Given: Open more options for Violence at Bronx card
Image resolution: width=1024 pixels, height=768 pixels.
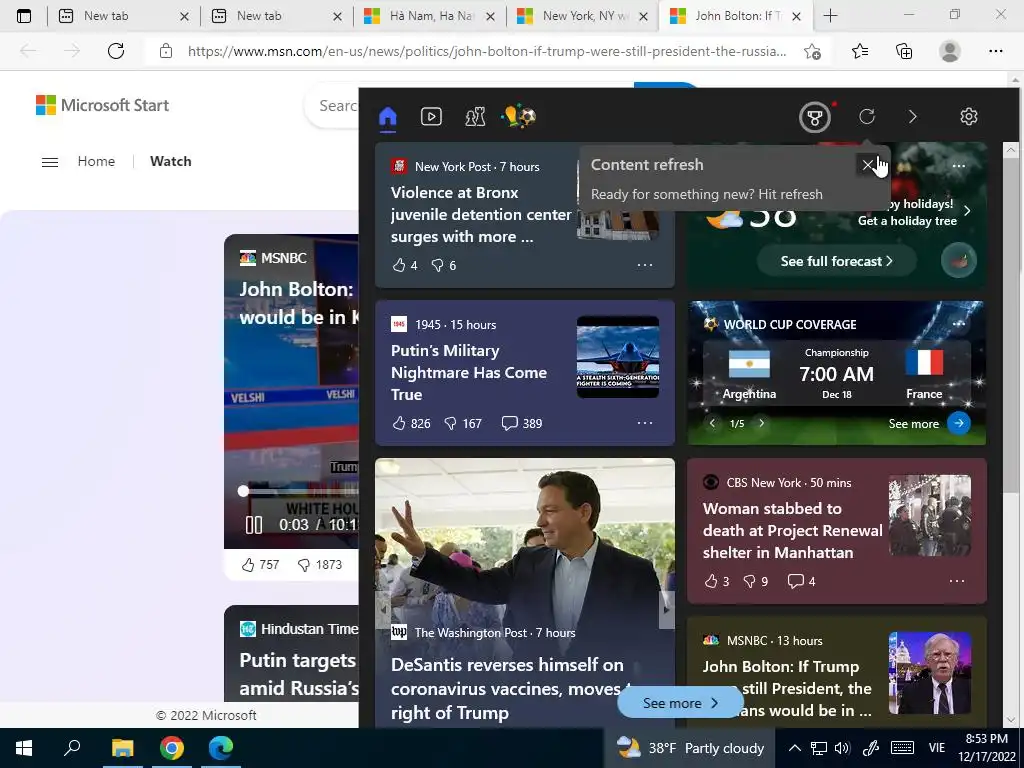Looking at the screenshot, I should pos(645,265).
